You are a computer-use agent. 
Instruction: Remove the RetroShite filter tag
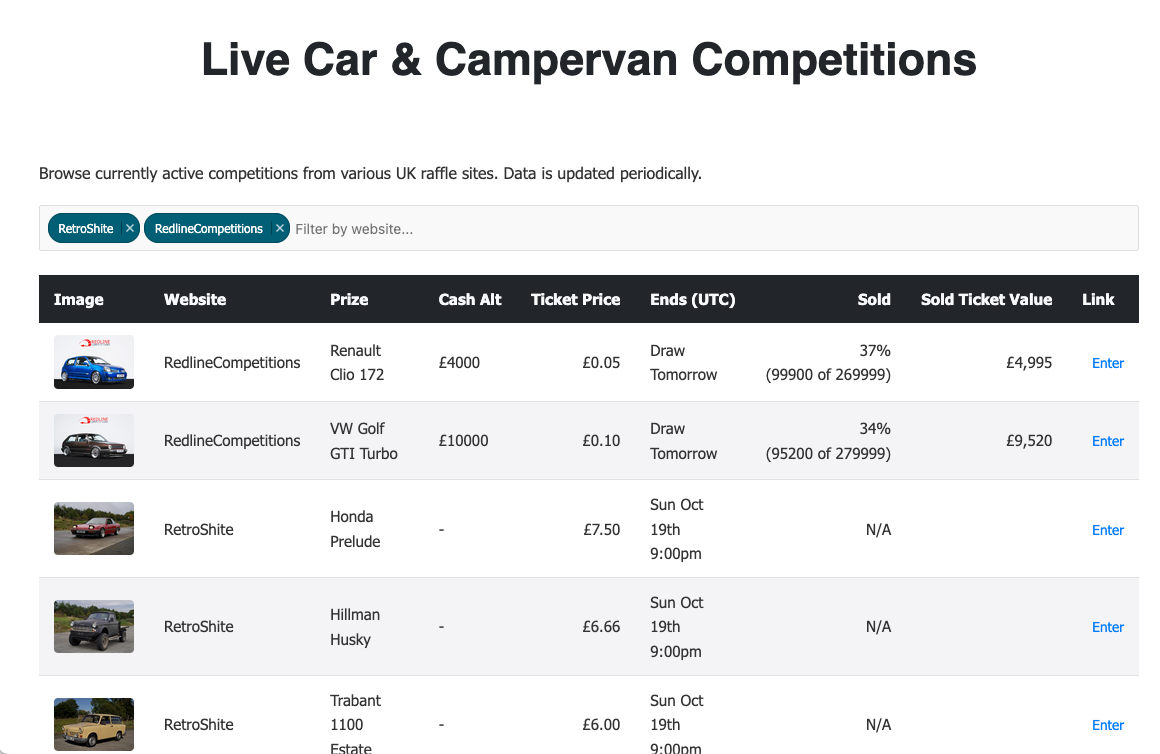coord(130,229)
